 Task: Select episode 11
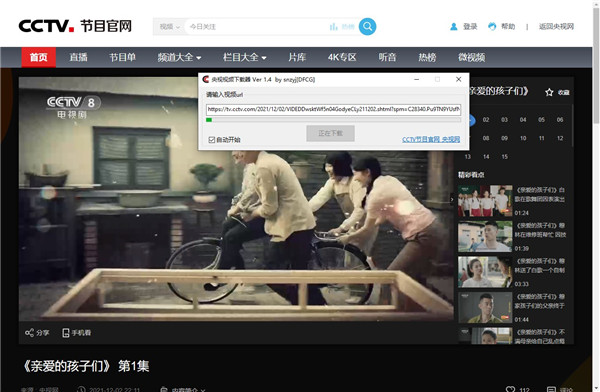tap(541, 138)
